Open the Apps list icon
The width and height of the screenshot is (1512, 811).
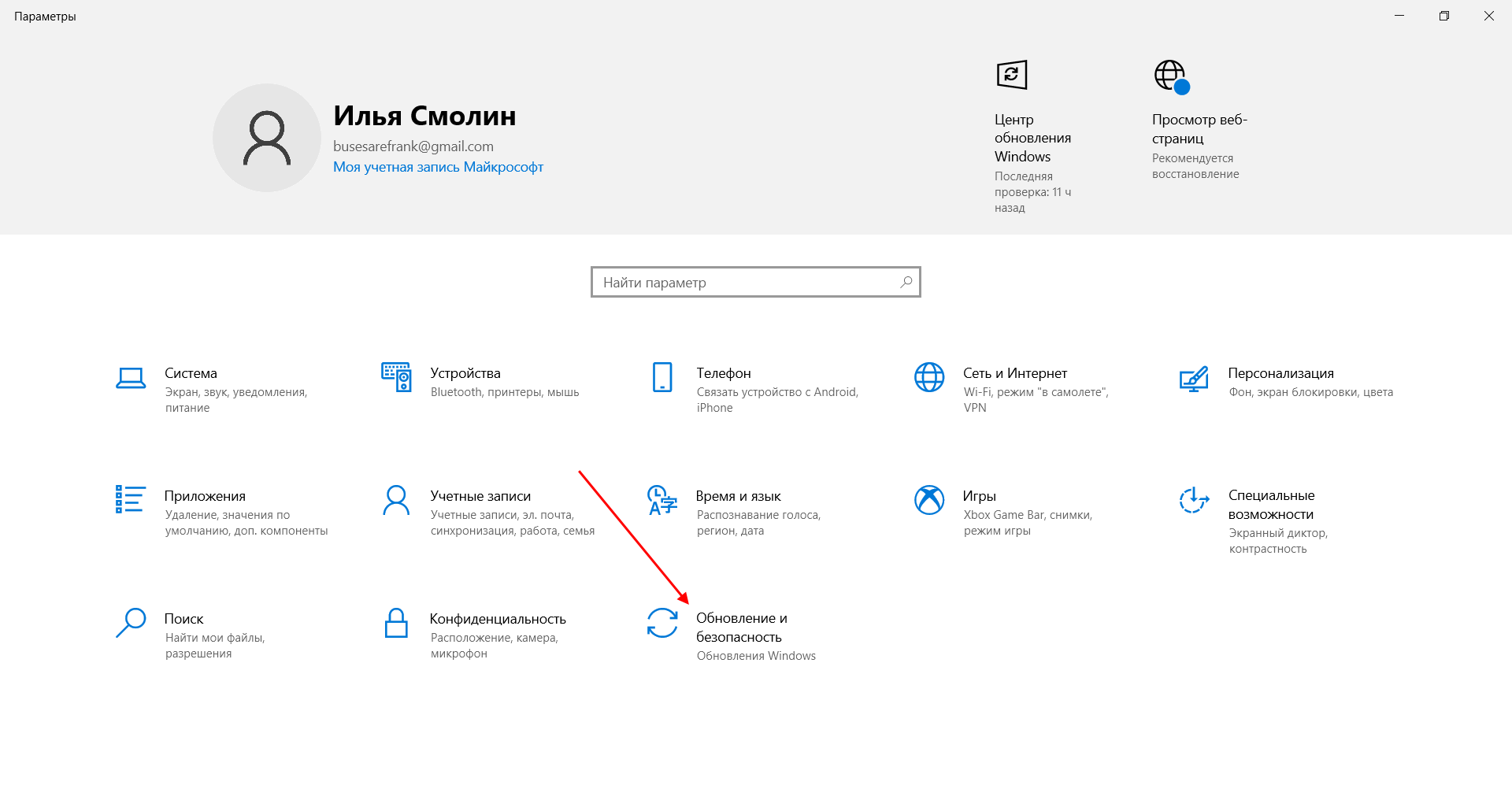coord(131,499)
